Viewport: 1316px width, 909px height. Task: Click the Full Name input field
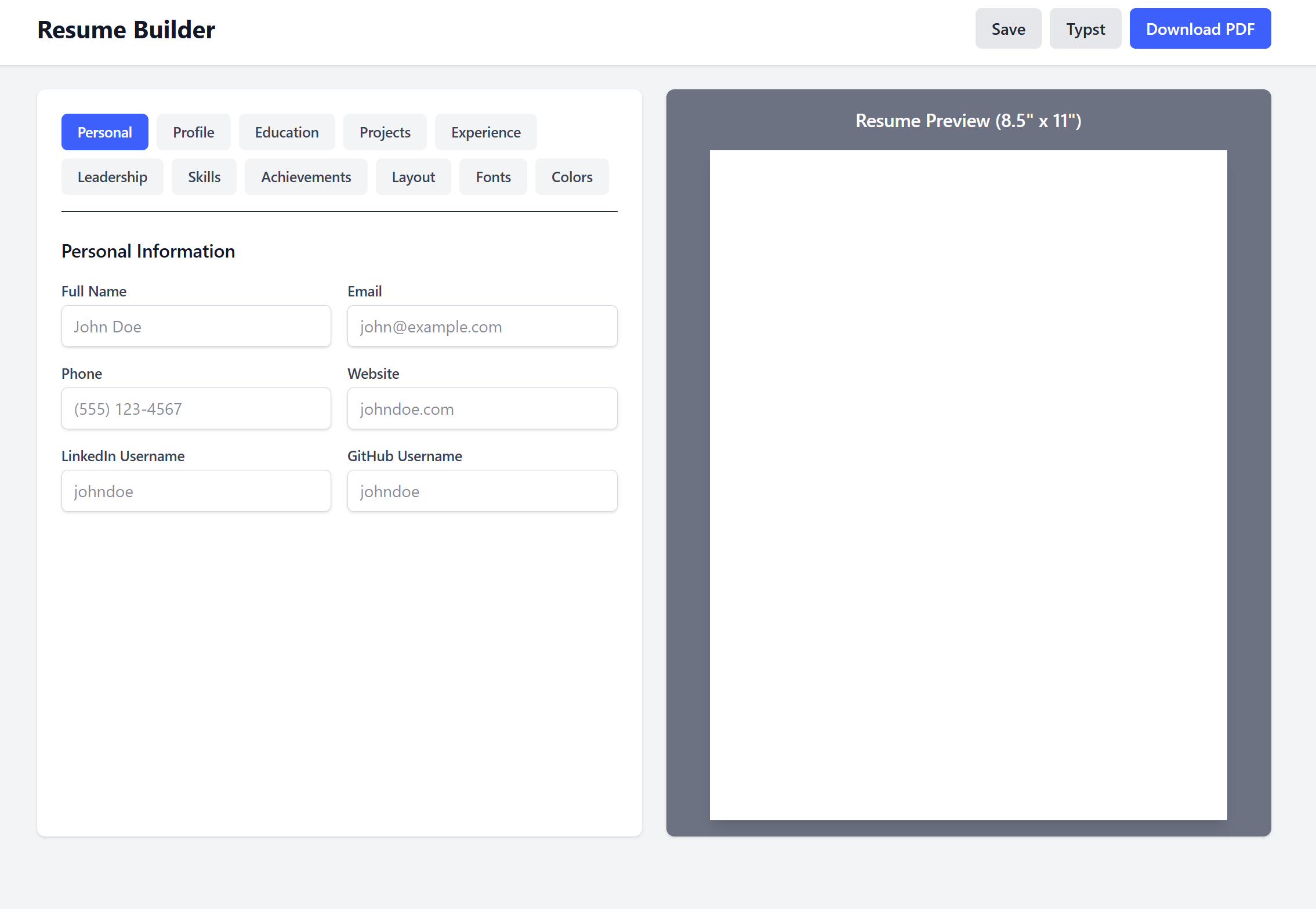point(196,326)
